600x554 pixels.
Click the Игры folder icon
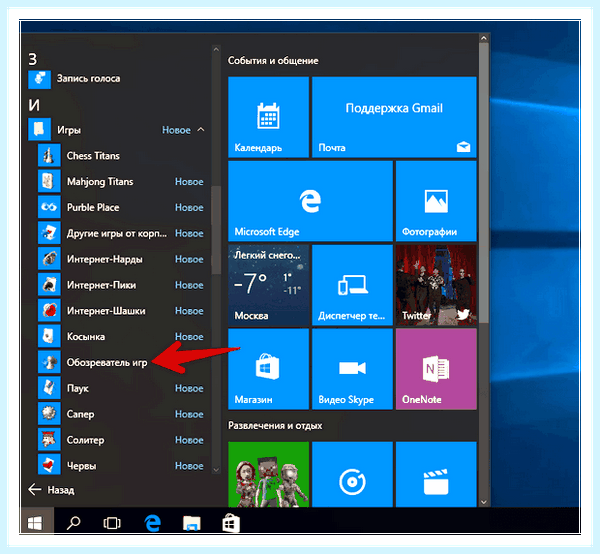pyautogui.click(x=39, y=130)
